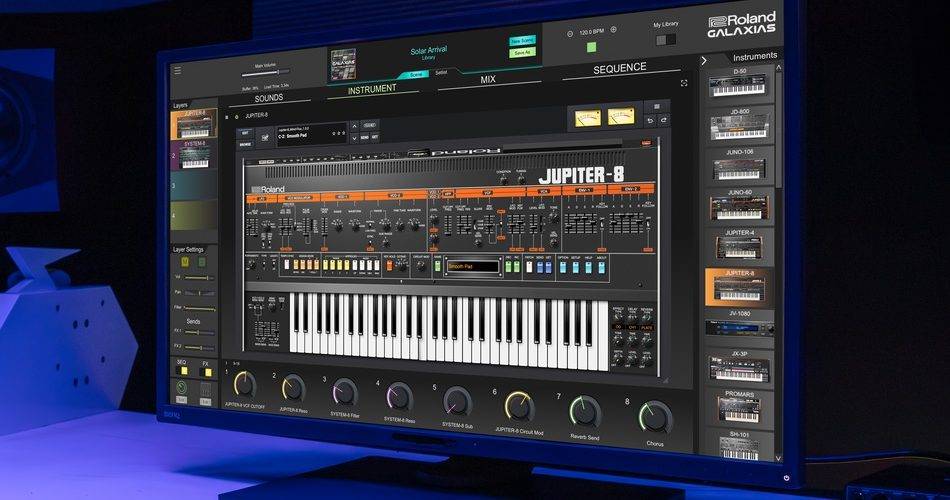Click the JUPITER-8 patch display Smooth Pad
950x500 pixels.
(473, 266)
